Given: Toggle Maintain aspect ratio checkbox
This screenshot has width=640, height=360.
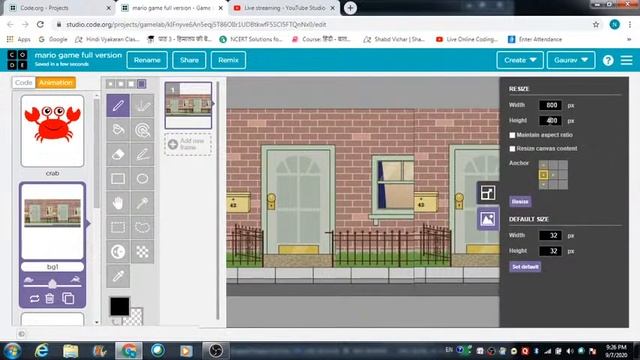Looking at the screenshot, I should pyautogui.click(x=512, y=135).
